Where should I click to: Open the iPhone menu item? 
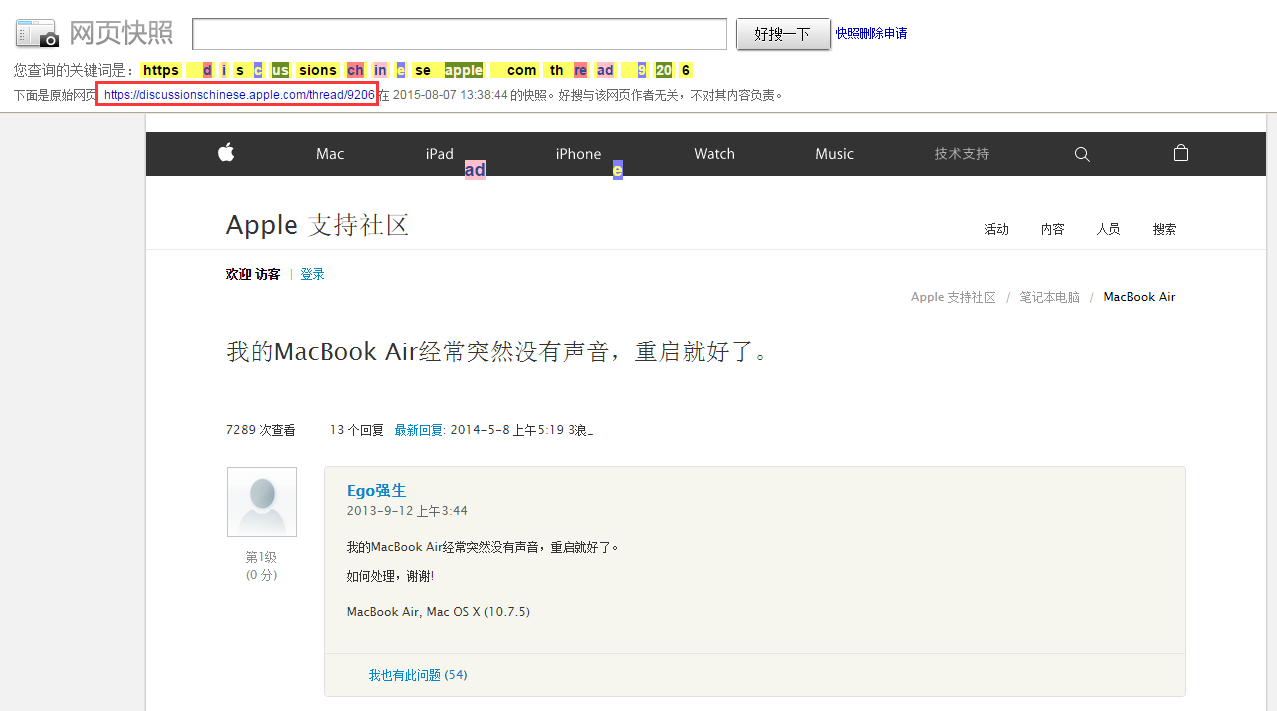point(578,154)
